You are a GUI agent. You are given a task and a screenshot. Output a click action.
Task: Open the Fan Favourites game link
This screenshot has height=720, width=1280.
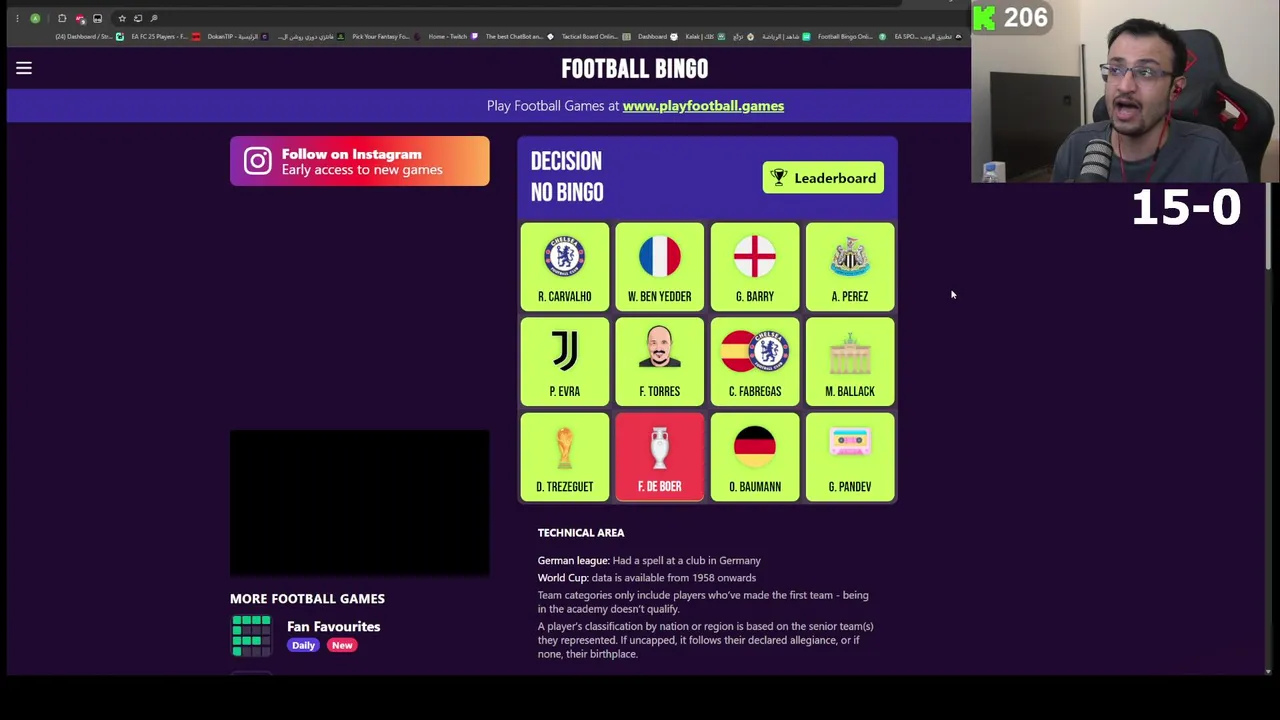point(333,627)
